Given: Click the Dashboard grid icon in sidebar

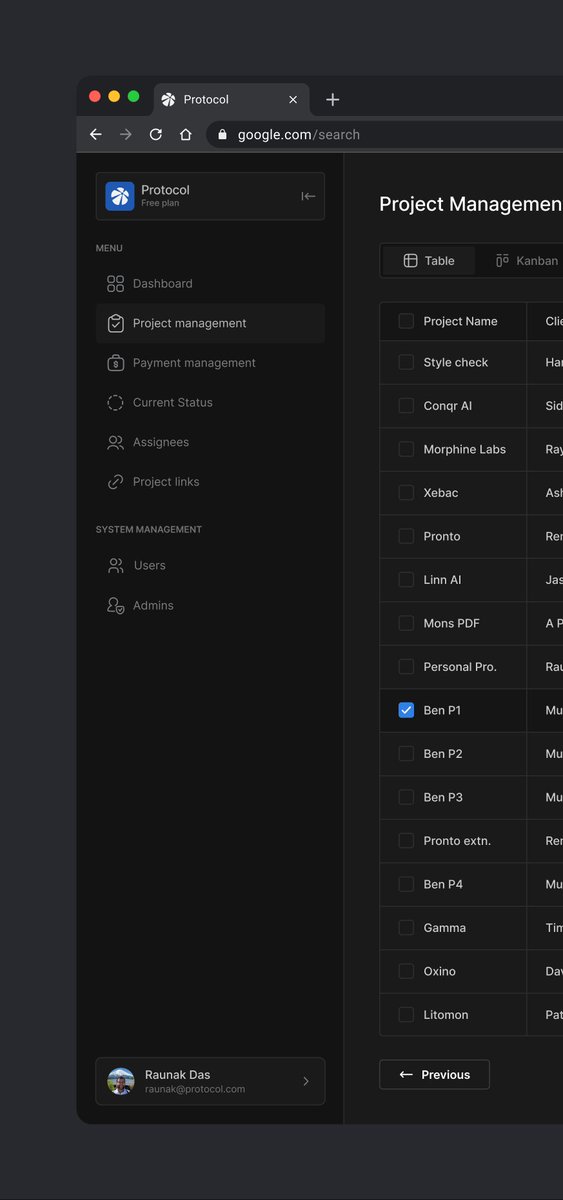Looking at the screenshot, I should (115, 284).
